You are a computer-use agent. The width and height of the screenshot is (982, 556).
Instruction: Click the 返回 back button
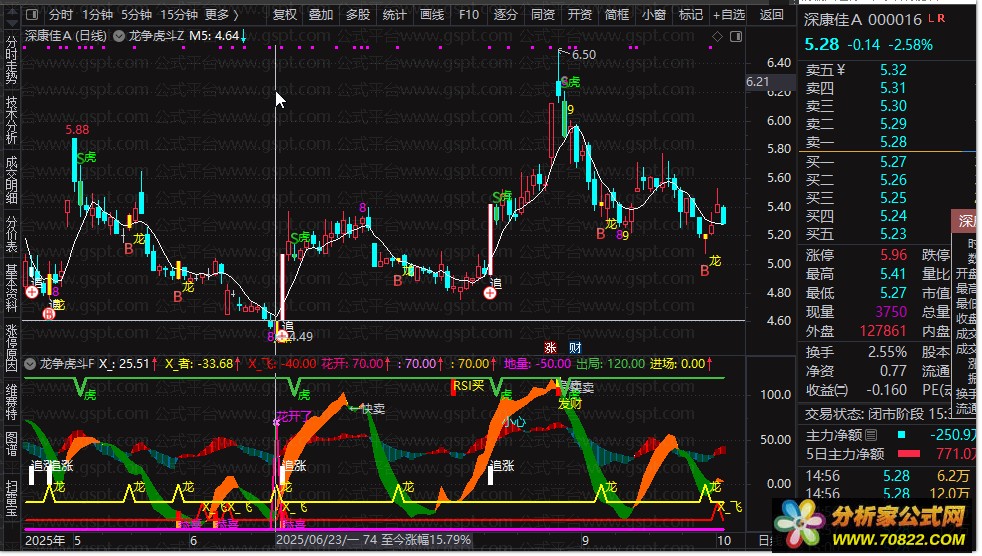tap(772, 14)
